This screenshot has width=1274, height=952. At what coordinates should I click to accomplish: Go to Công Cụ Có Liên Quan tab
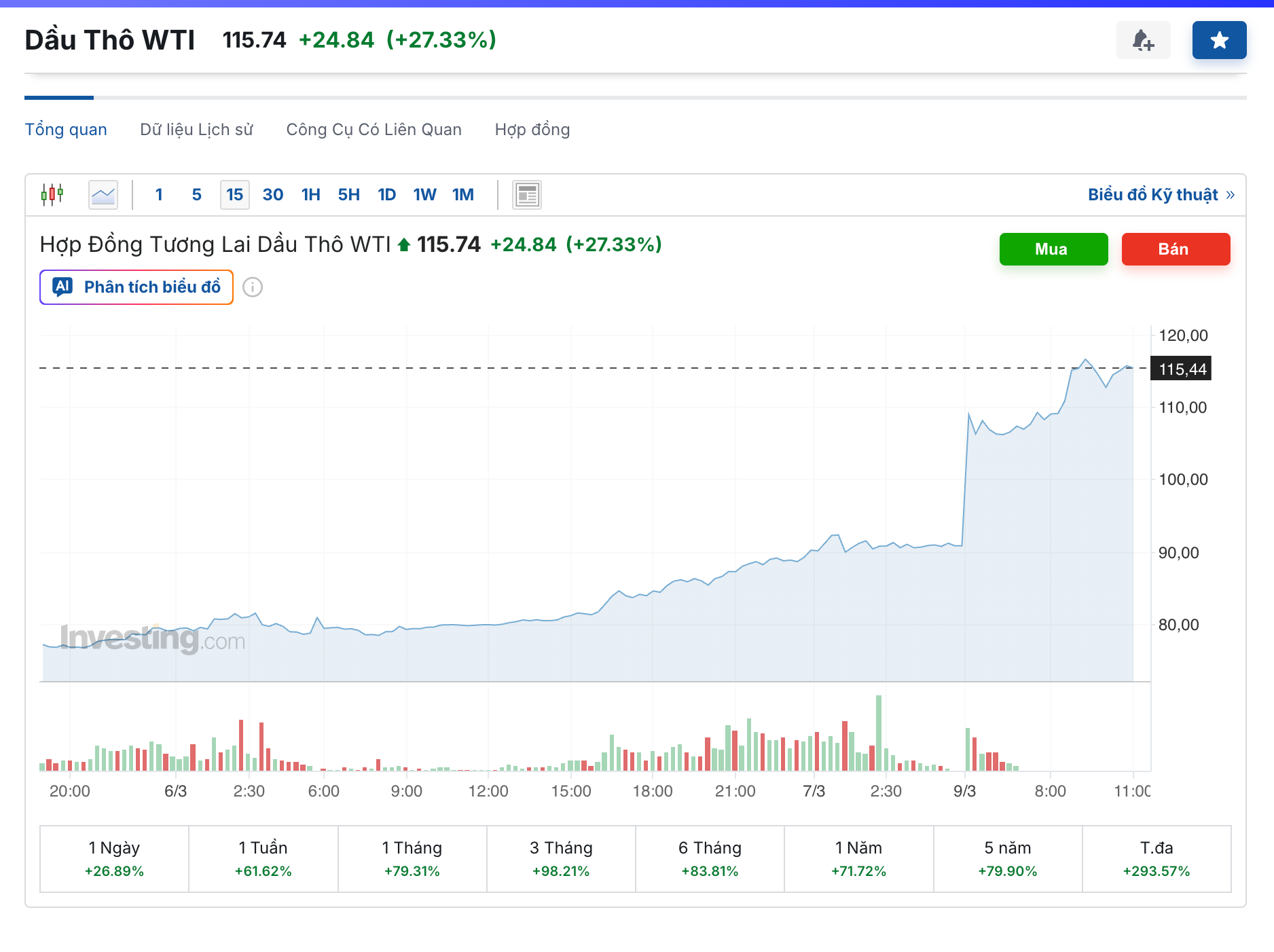tap(374, 130)
